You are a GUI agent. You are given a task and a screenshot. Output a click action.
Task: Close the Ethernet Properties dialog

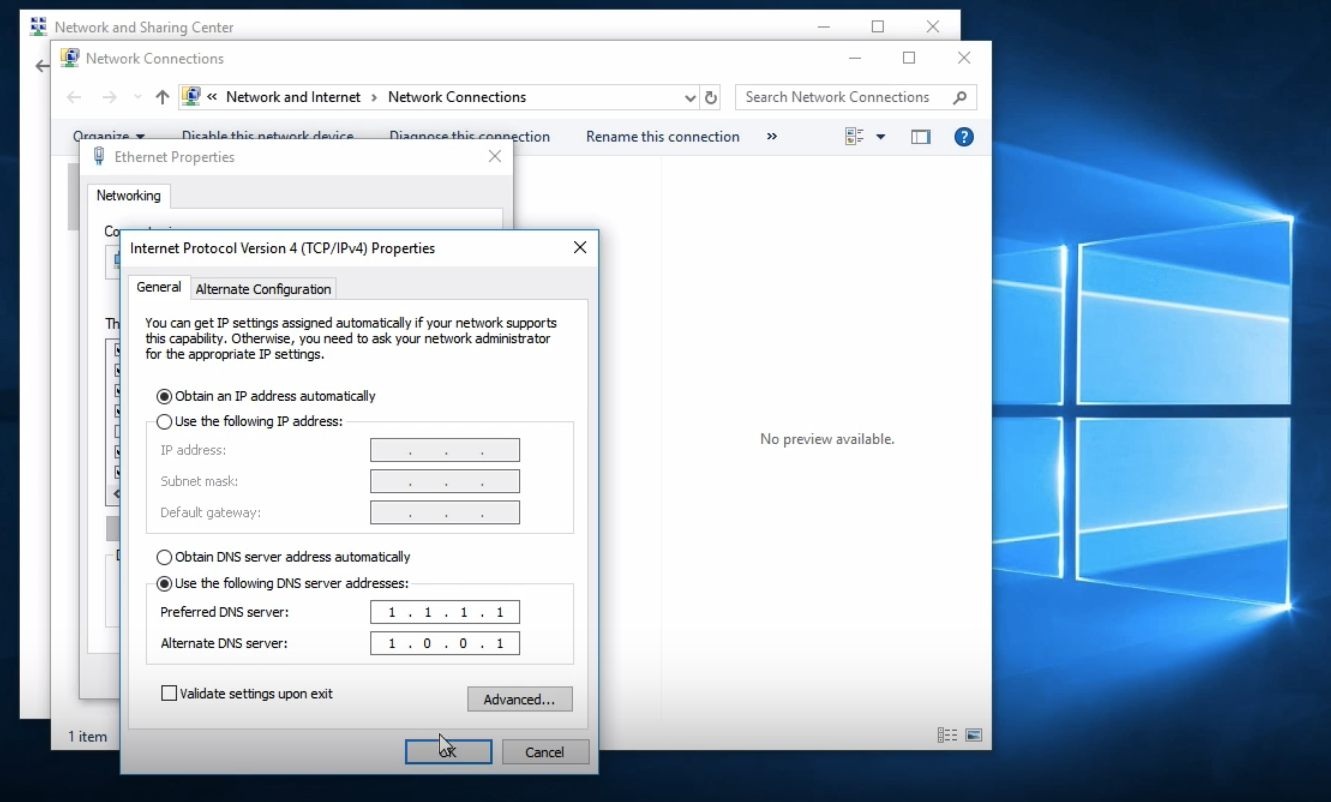(x=495, y=156)
